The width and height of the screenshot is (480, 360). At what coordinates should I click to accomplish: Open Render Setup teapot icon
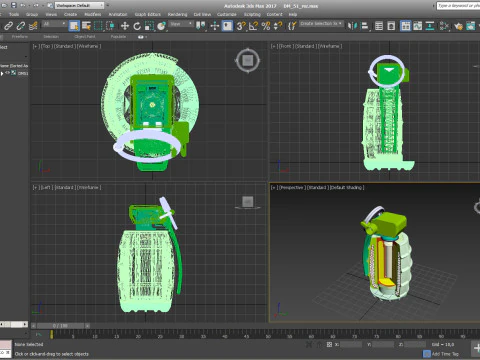pyautogui.click(x=458, y=26)
